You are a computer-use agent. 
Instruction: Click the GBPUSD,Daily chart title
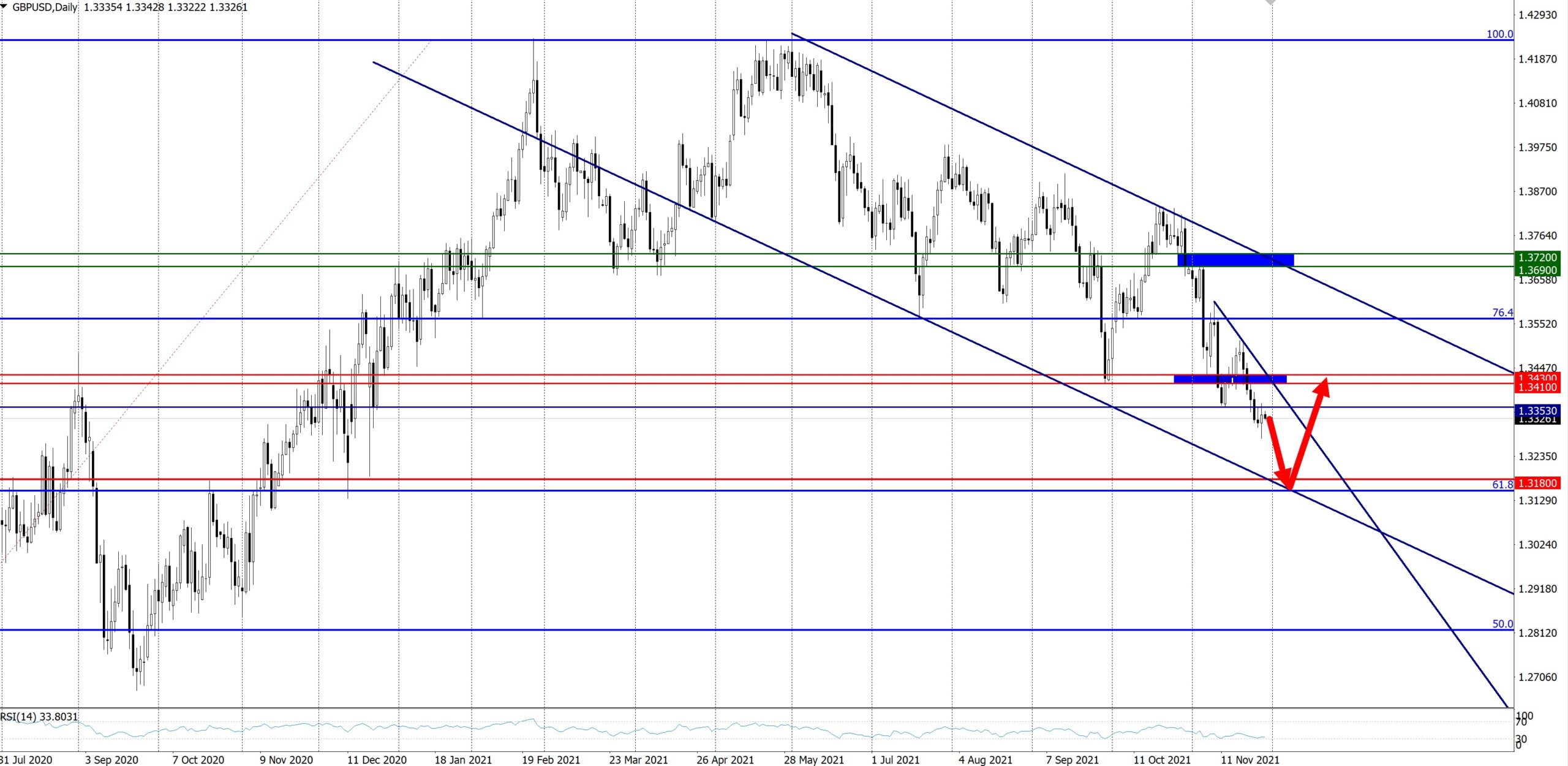click(44, 7)
